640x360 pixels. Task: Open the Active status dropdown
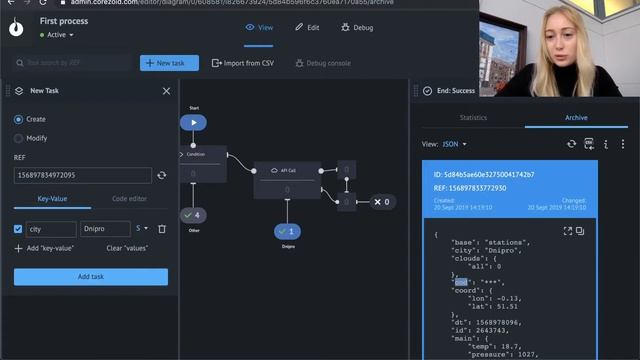(x=57, y=35)
